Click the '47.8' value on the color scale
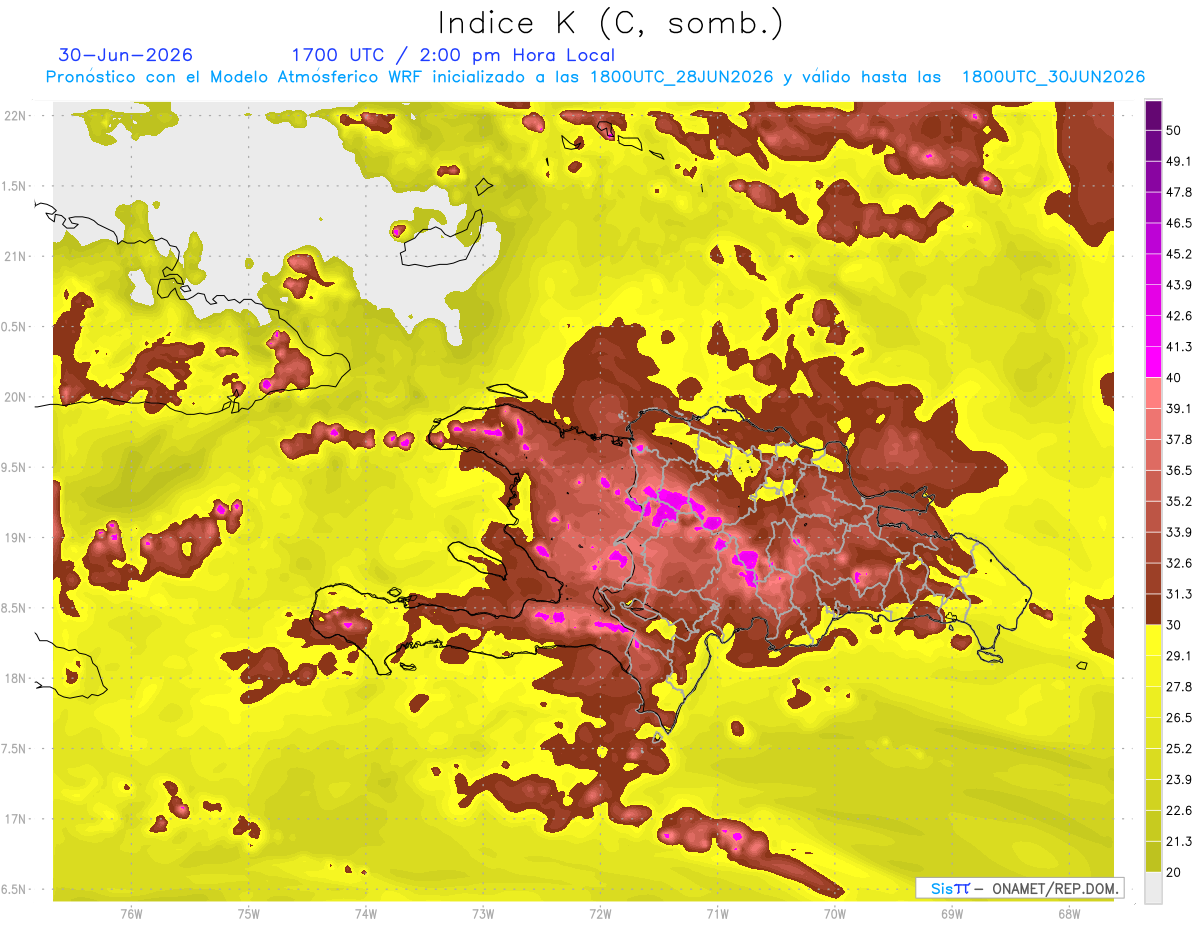This screenshot has width=1200, height=927. pos(1180,192)
